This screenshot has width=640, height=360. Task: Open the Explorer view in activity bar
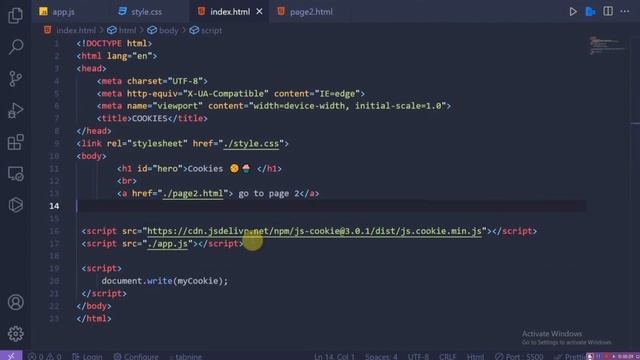pyautogui.click(x=16, y=16)
